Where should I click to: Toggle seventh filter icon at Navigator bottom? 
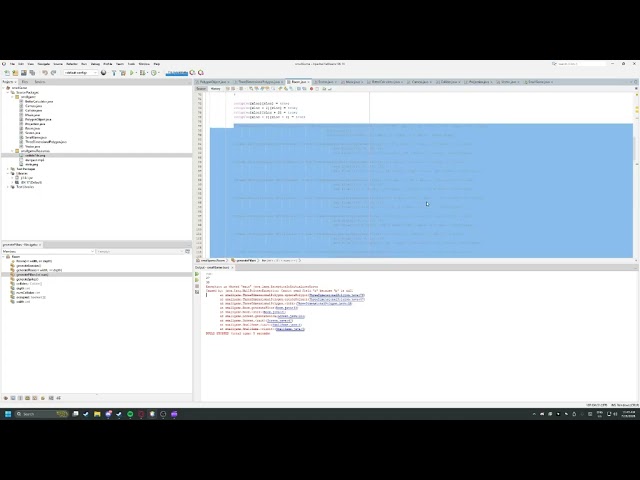(x=51, y=398)
